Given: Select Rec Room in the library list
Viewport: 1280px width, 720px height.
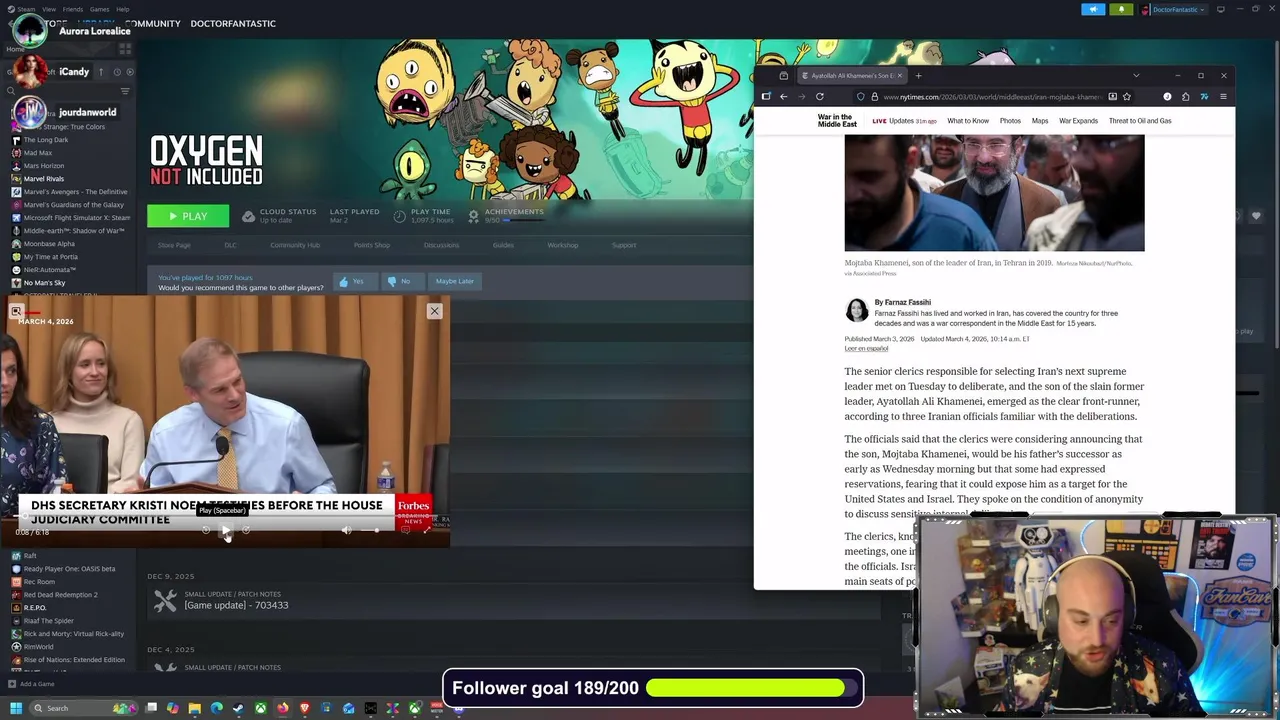Looking at the screenshot, I should [x=39, y=582].
